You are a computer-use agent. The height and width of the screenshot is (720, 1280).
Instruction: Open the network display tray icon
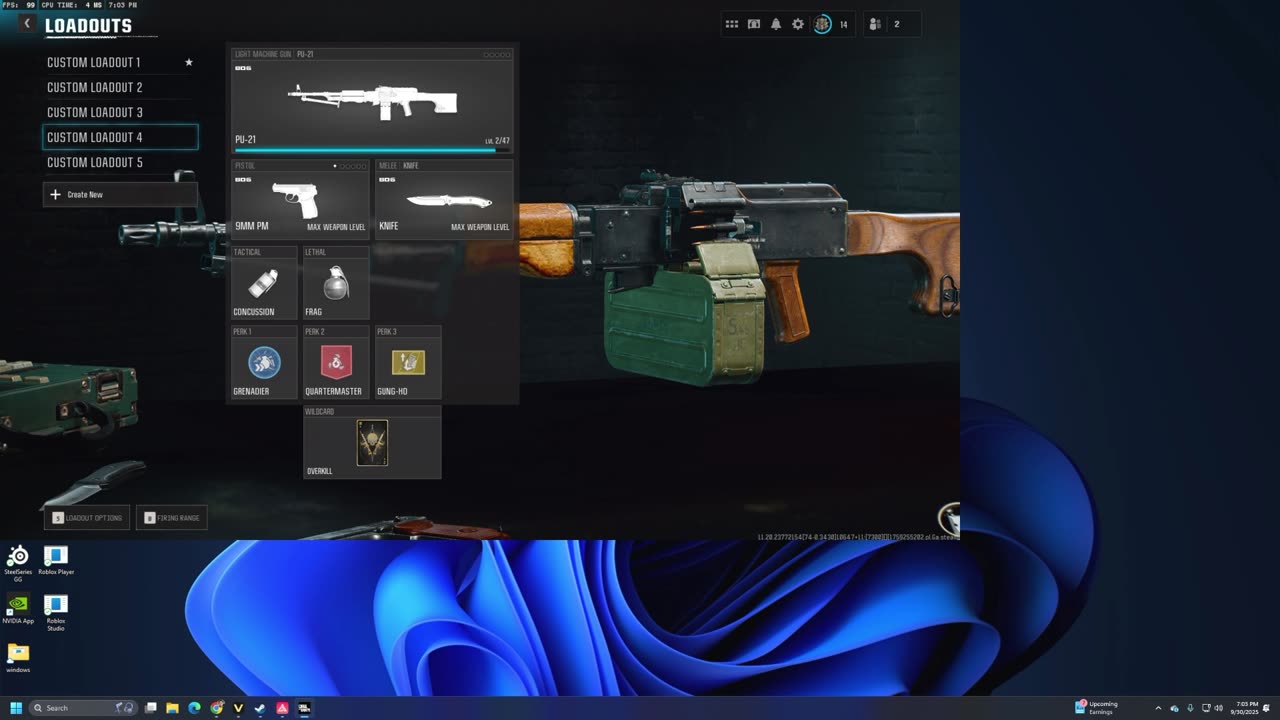coord(1205,708)
